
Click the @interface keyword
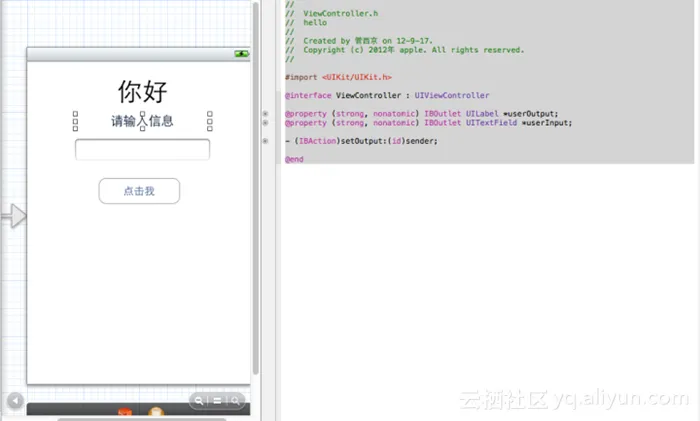click(308, 96)
